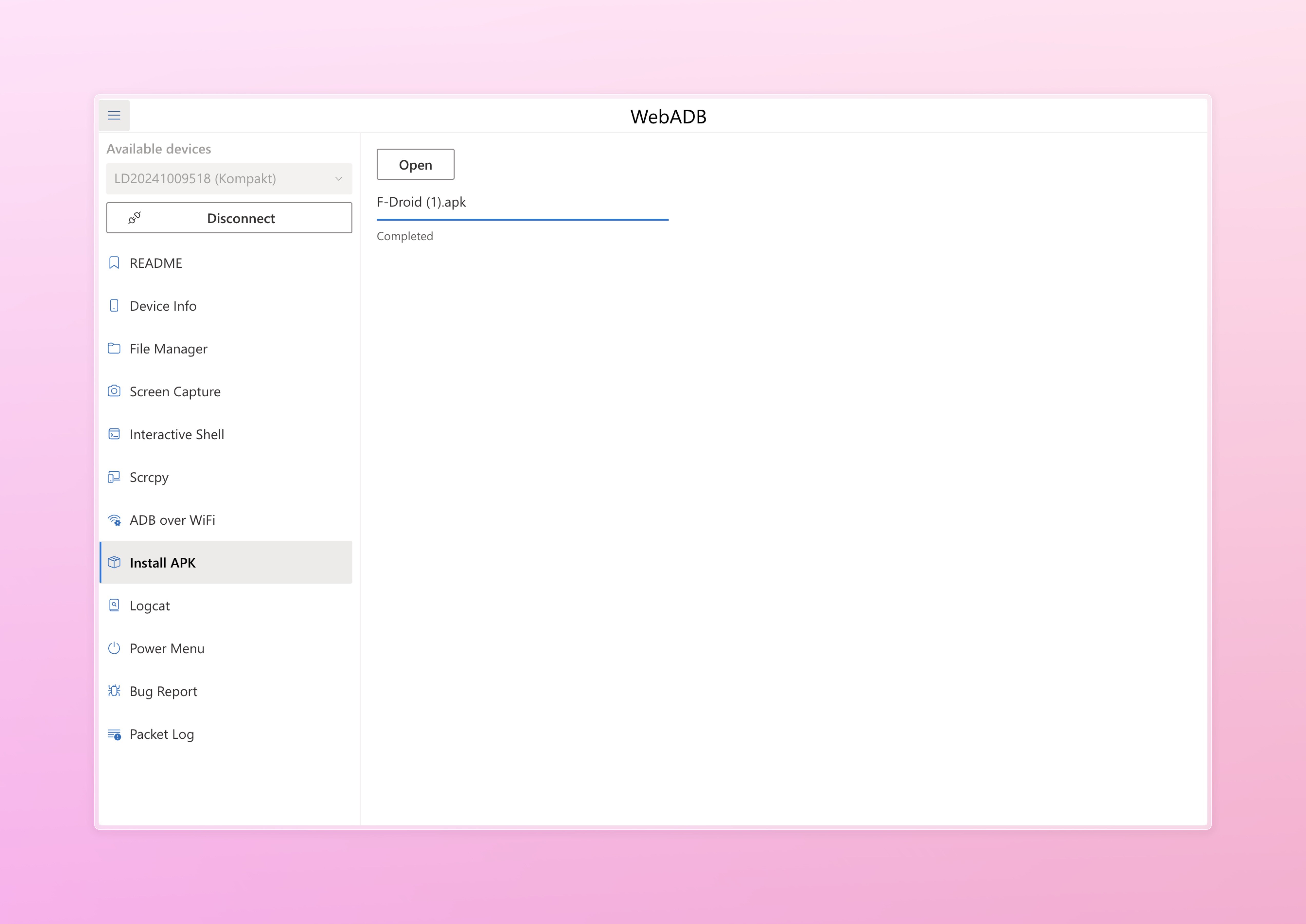Click the device dropdown chevron arrow
1306x924 pixels.
pyautogui.click(x=339, y=179)
